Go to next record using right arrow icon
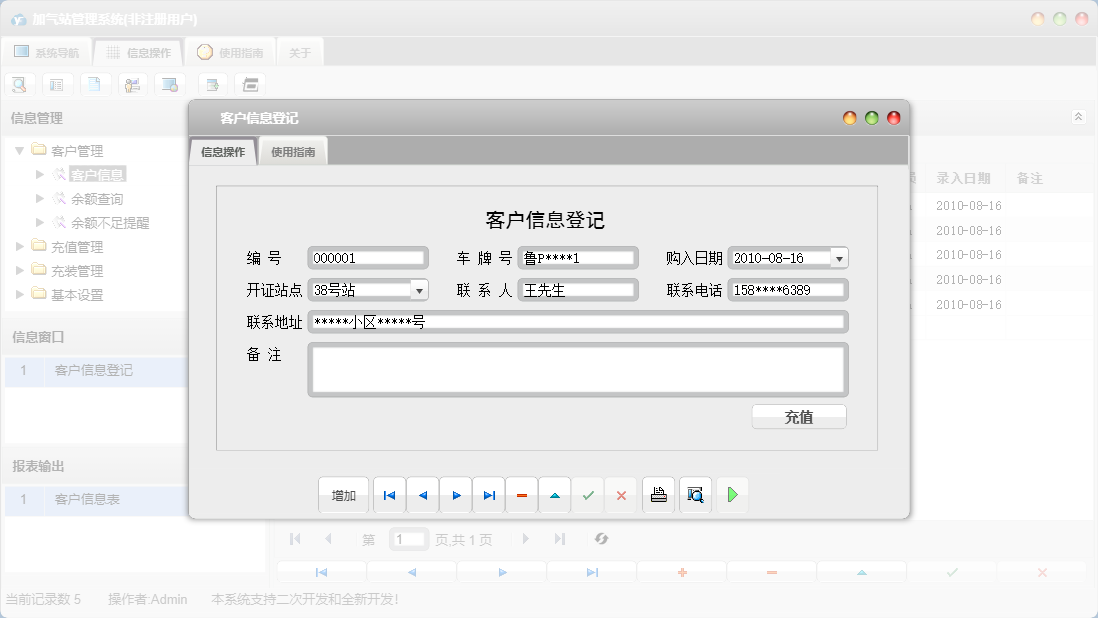The width and height of the screenshot is (1098, 618). [x=456, y=495]
